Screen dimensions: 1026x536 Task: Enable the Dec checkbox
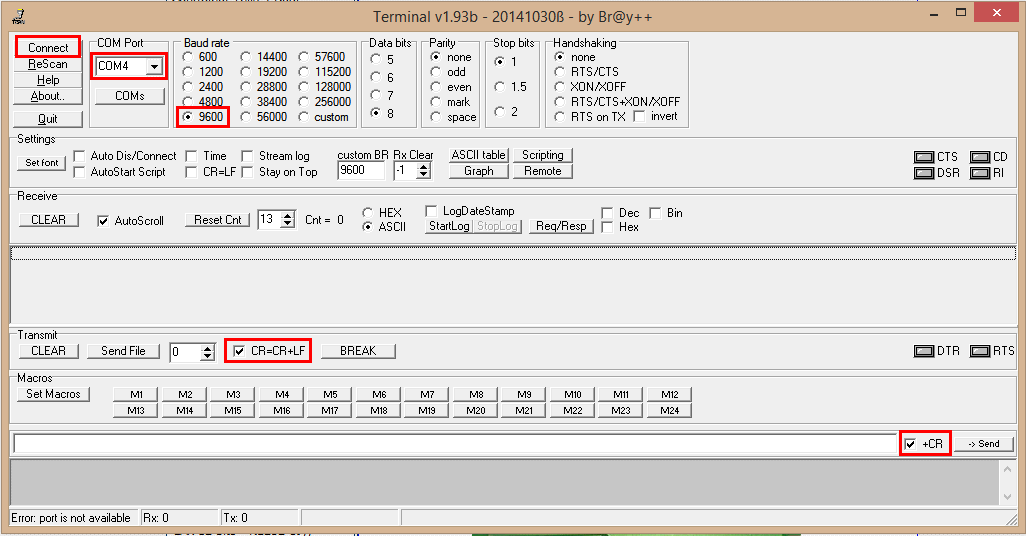(607, 213)
